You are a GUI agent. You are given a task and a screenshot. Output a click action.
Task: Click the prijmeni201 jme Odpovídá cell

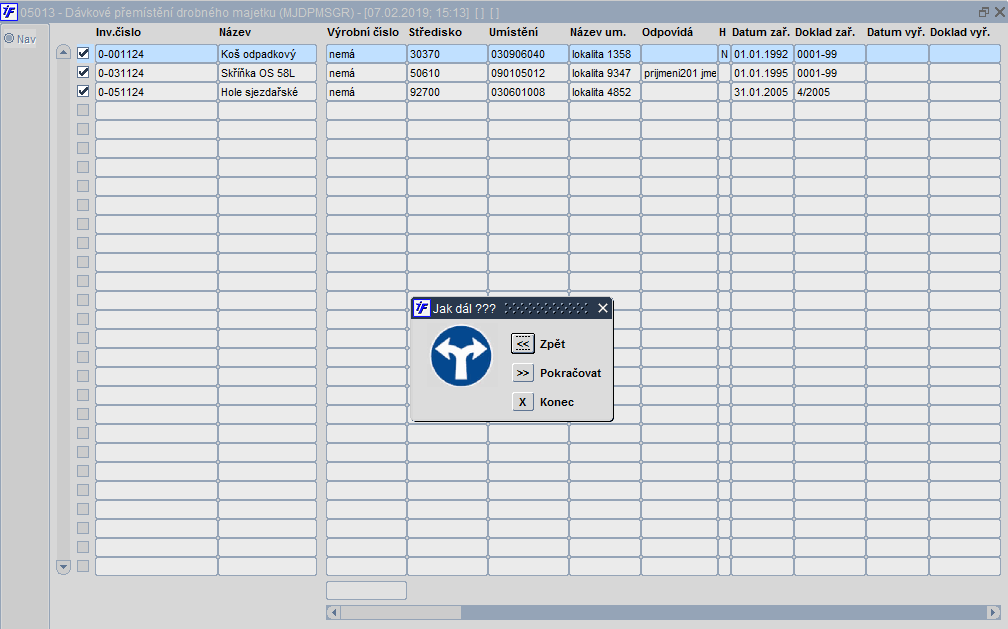point(680,73)
